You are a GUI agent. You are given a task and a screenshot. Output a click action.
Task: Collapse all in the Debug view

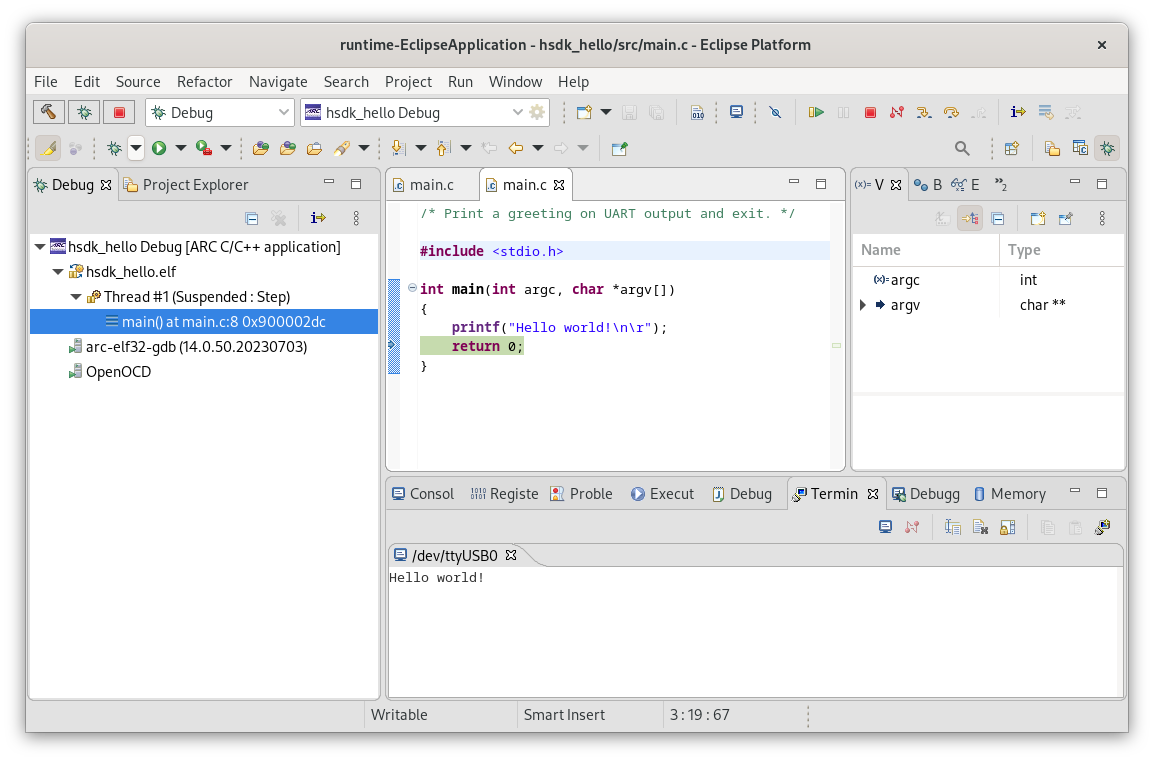tap(251, 217)
